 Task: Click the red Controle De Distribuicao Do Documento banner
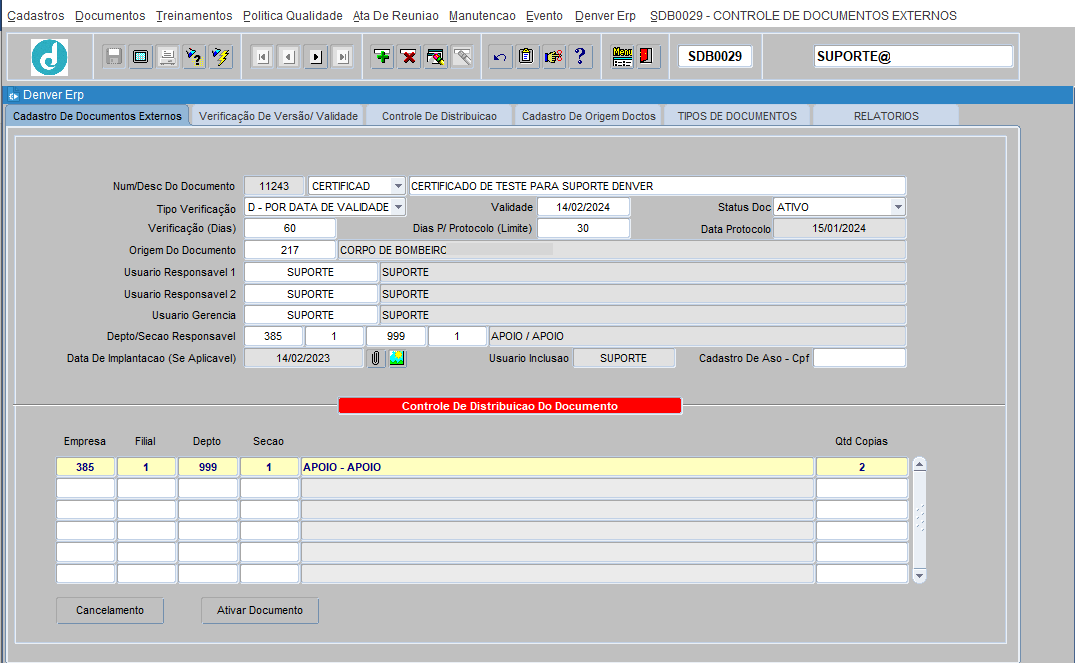510,406
